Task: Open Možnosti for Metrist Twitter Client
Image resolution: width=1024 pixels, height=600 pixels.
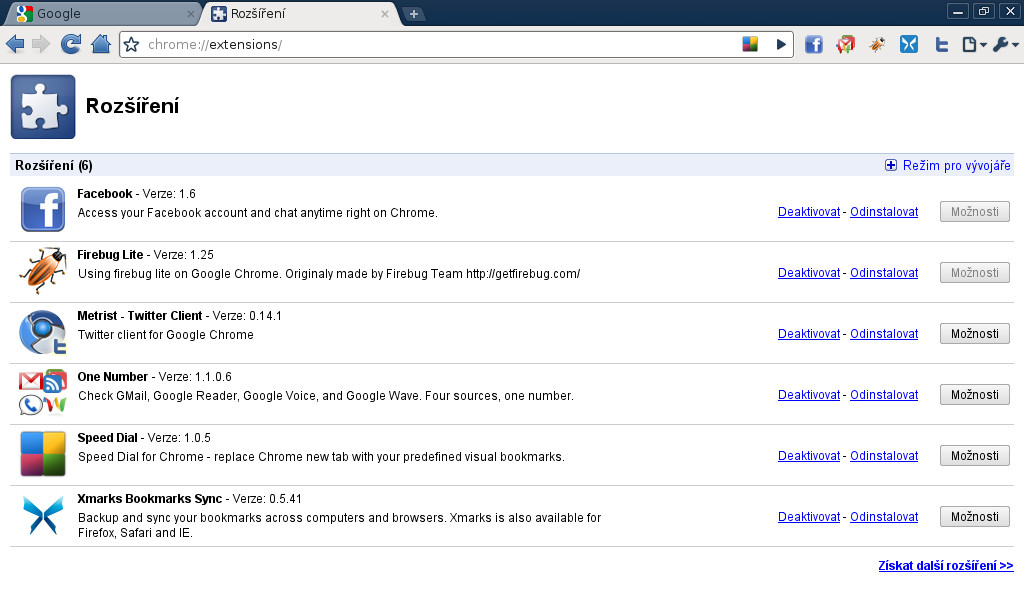Action: pos(974,334)
